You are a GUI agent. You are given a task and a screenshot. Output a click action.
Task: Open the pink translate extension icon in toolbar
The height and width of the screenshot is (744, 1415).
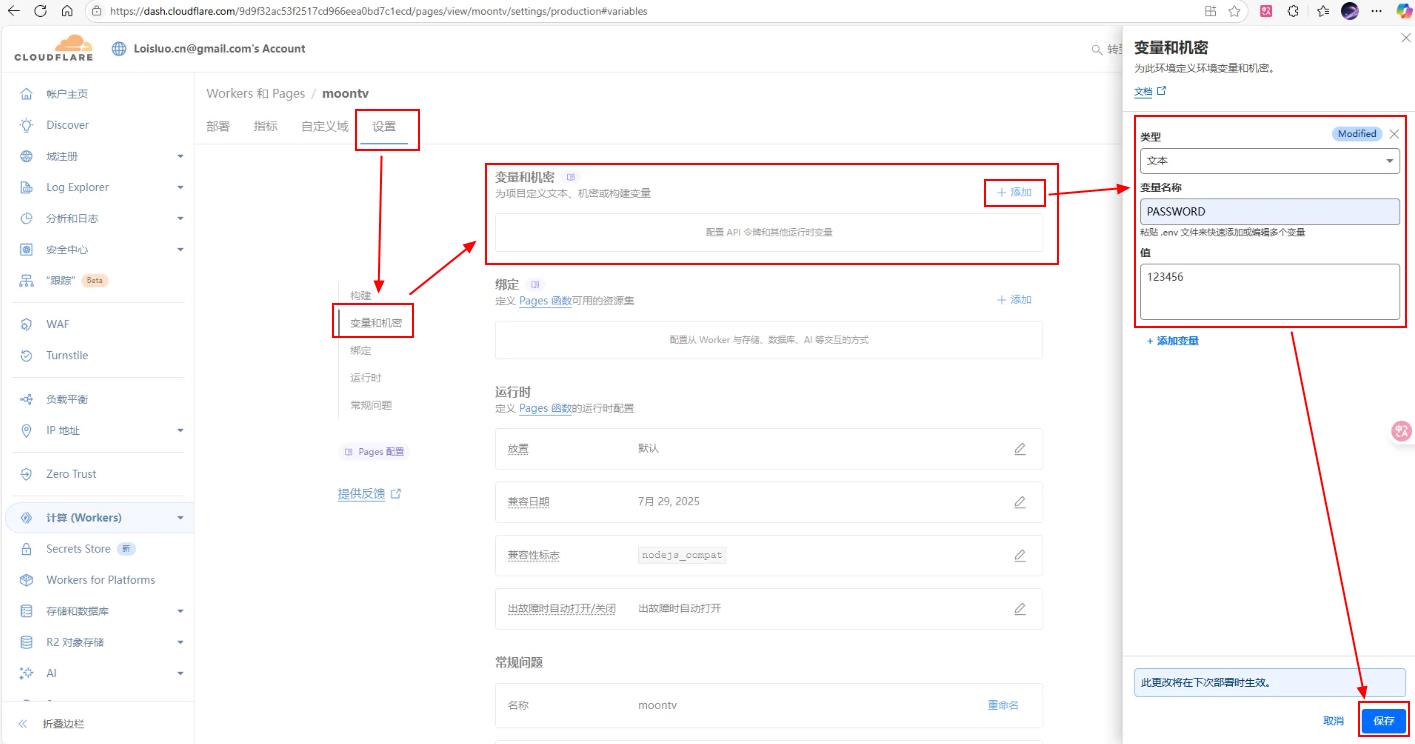point(1266,11)
